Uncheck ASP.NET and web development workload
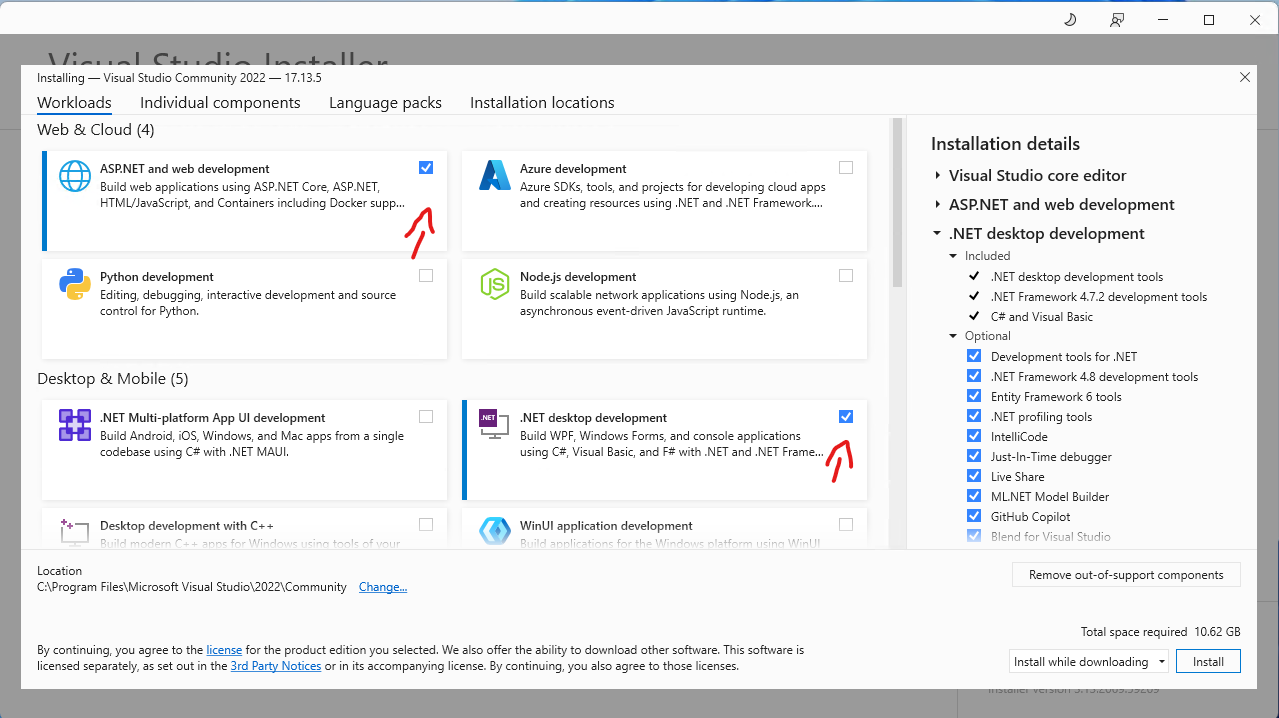1279x718 pixels. pyautogui.click(x=426, y=168)
